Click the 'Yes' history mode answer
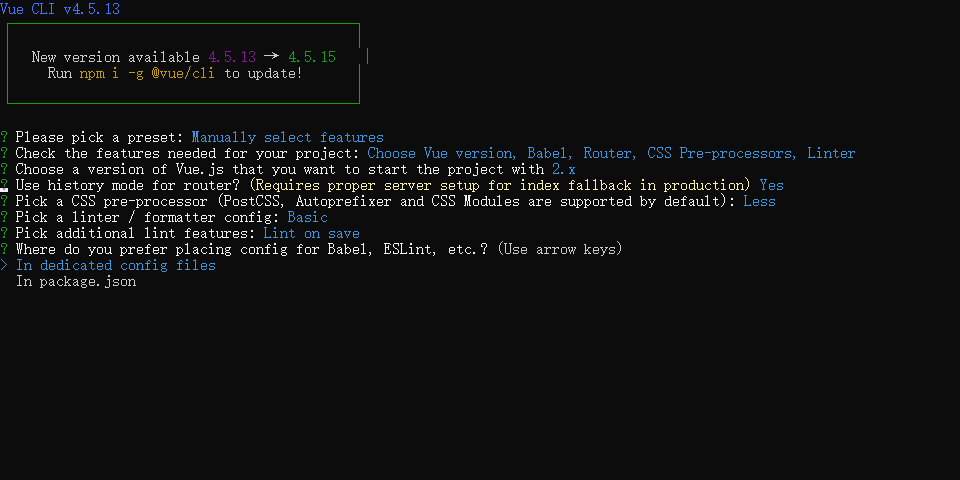Image resolution: width=960 pixels, height=480 pixels. coord(771,186)
